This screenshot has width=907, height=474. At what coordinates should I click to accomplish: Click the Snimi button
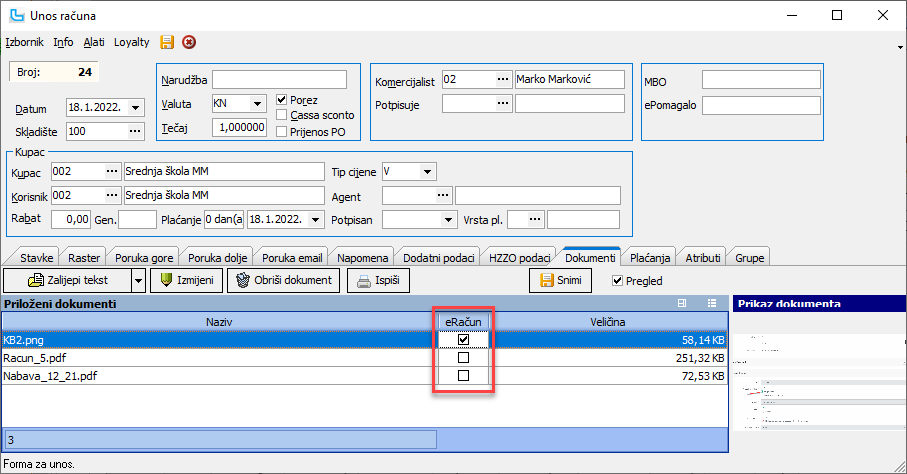tap(561, 280)
